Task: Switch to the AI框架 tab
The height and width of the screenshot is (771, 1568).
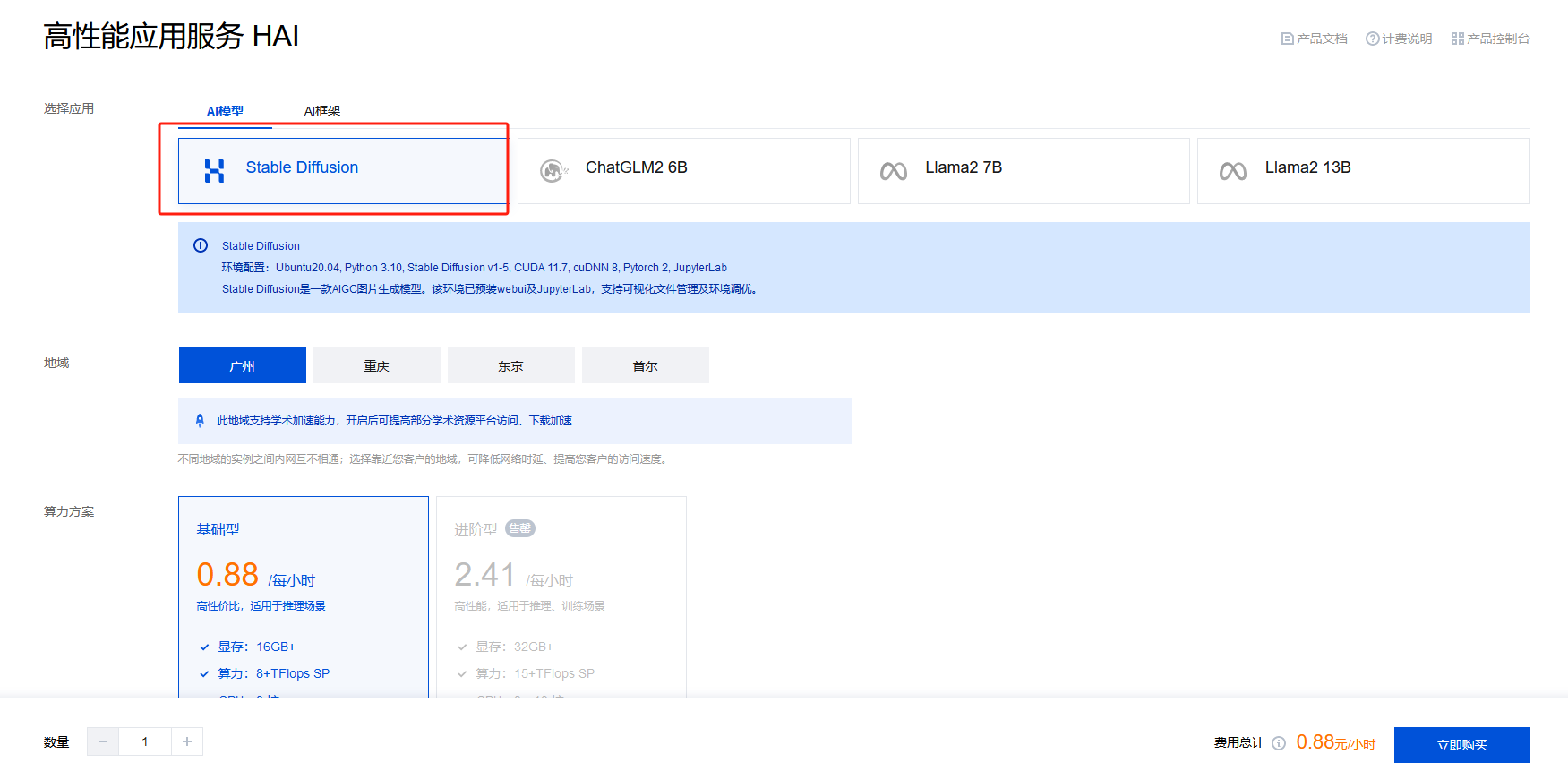Action: click(322, 111)
